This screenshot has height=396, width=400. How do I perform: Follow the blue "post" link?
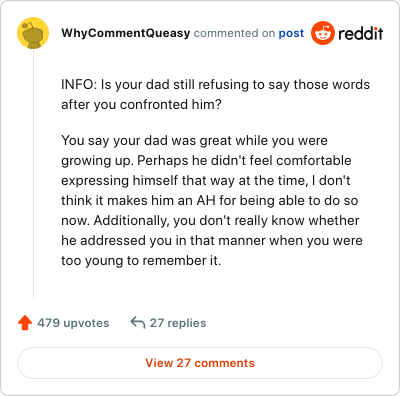[x=291, y=33]
